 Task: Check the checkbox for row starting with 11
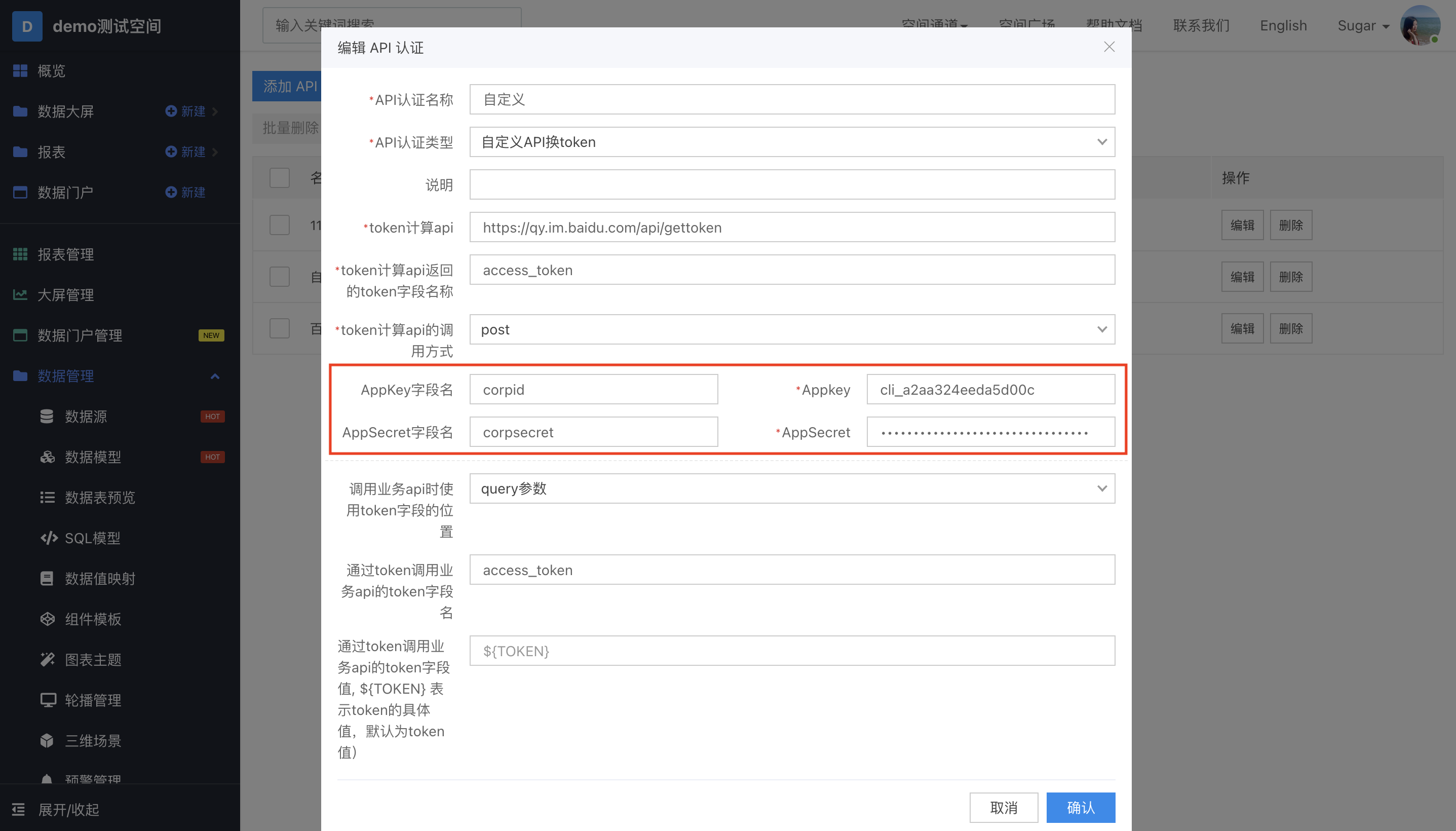(280, 225)
